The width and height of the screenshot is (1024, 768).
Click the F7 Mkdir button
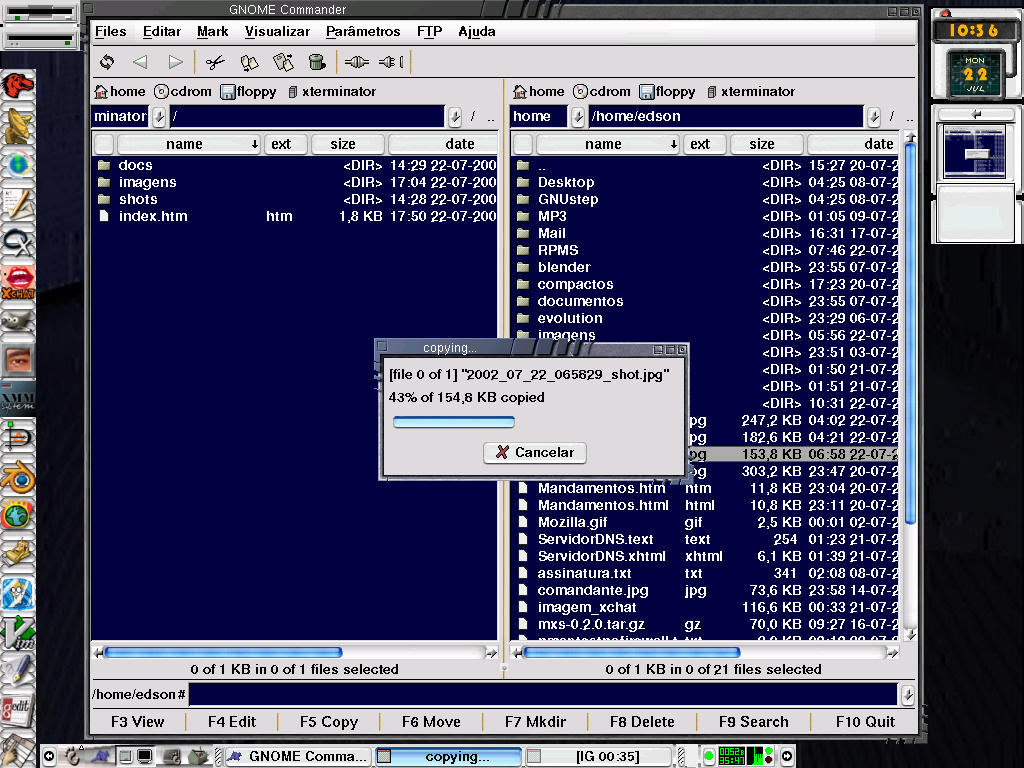[x=536, y=722]
